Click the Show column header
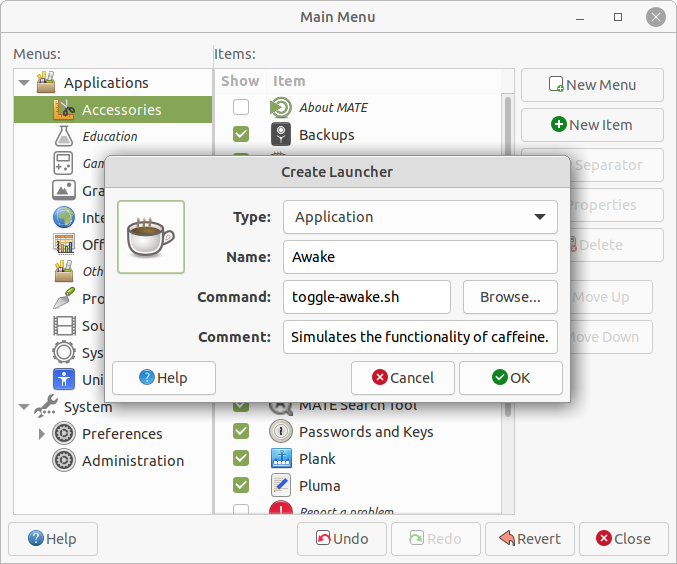 (x=240, y=81)
